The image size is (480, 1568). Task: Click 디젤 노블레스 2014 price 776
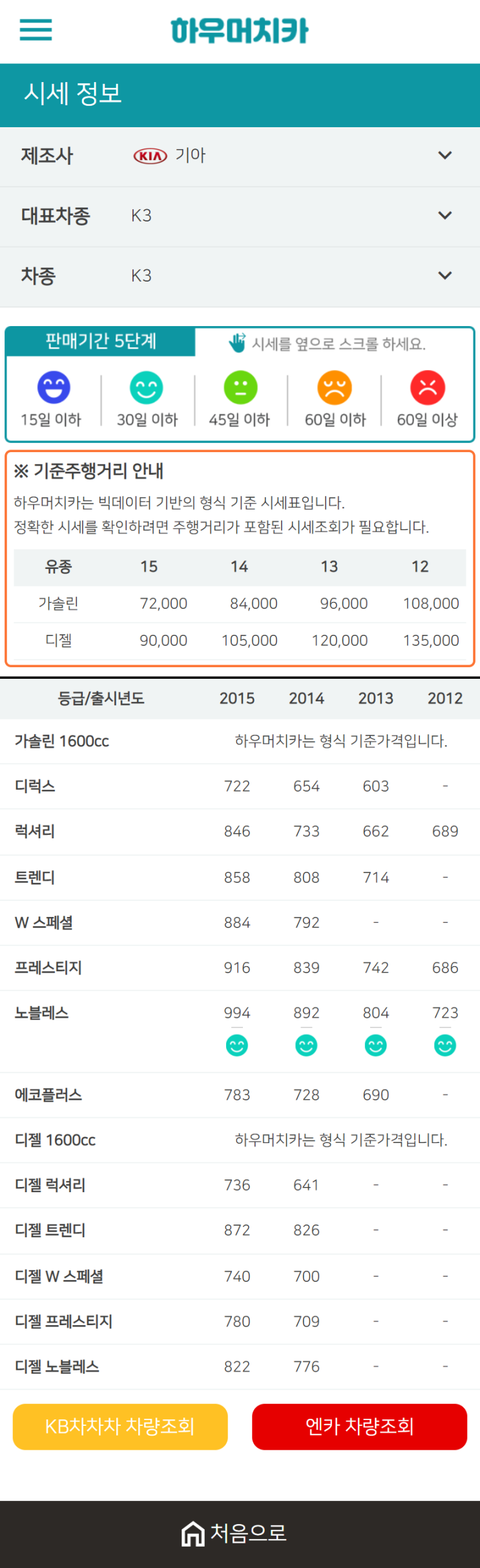coord(306,1367)
